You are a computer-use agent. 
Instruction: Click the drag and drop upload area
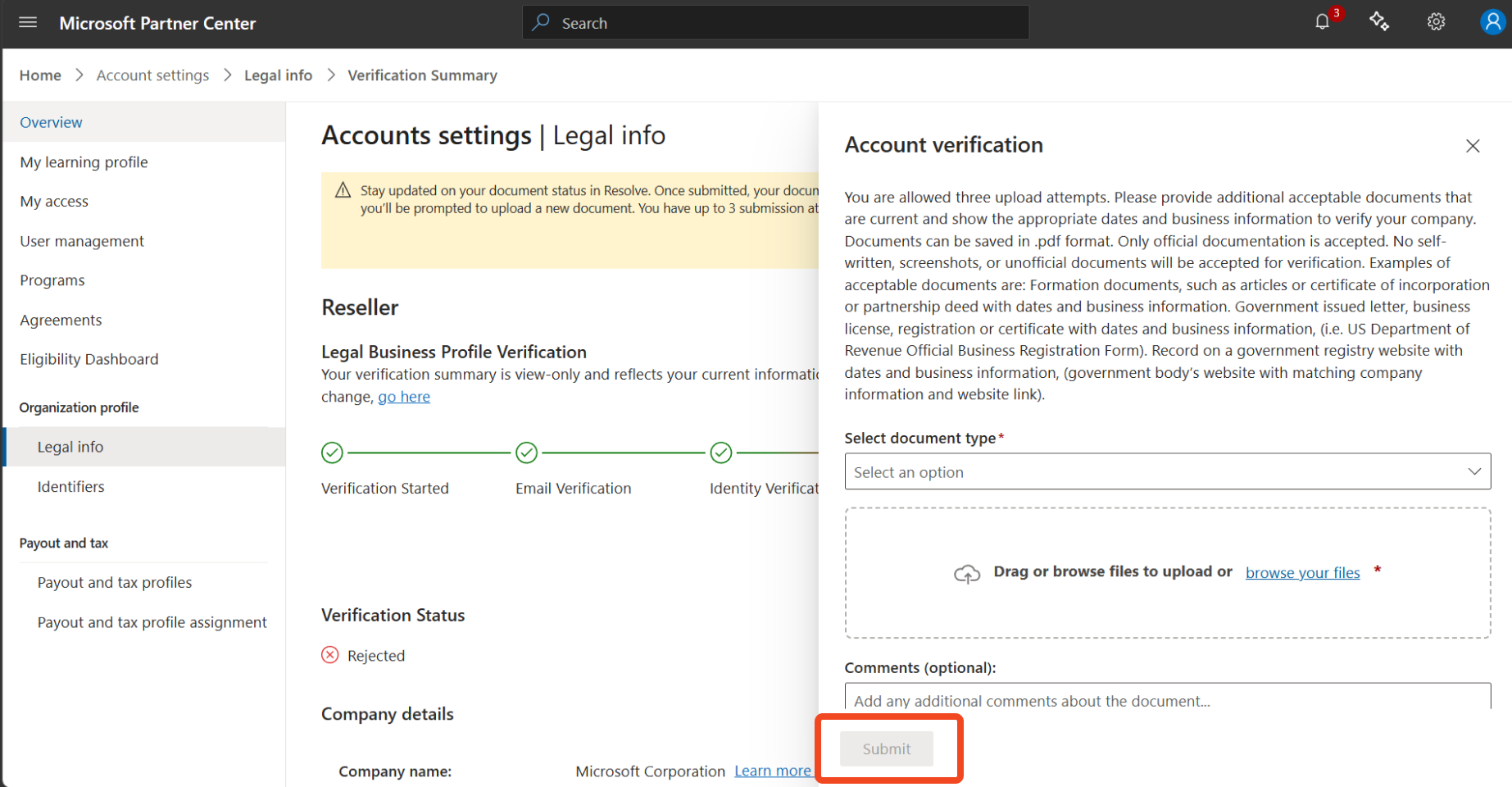[1167, 573]
